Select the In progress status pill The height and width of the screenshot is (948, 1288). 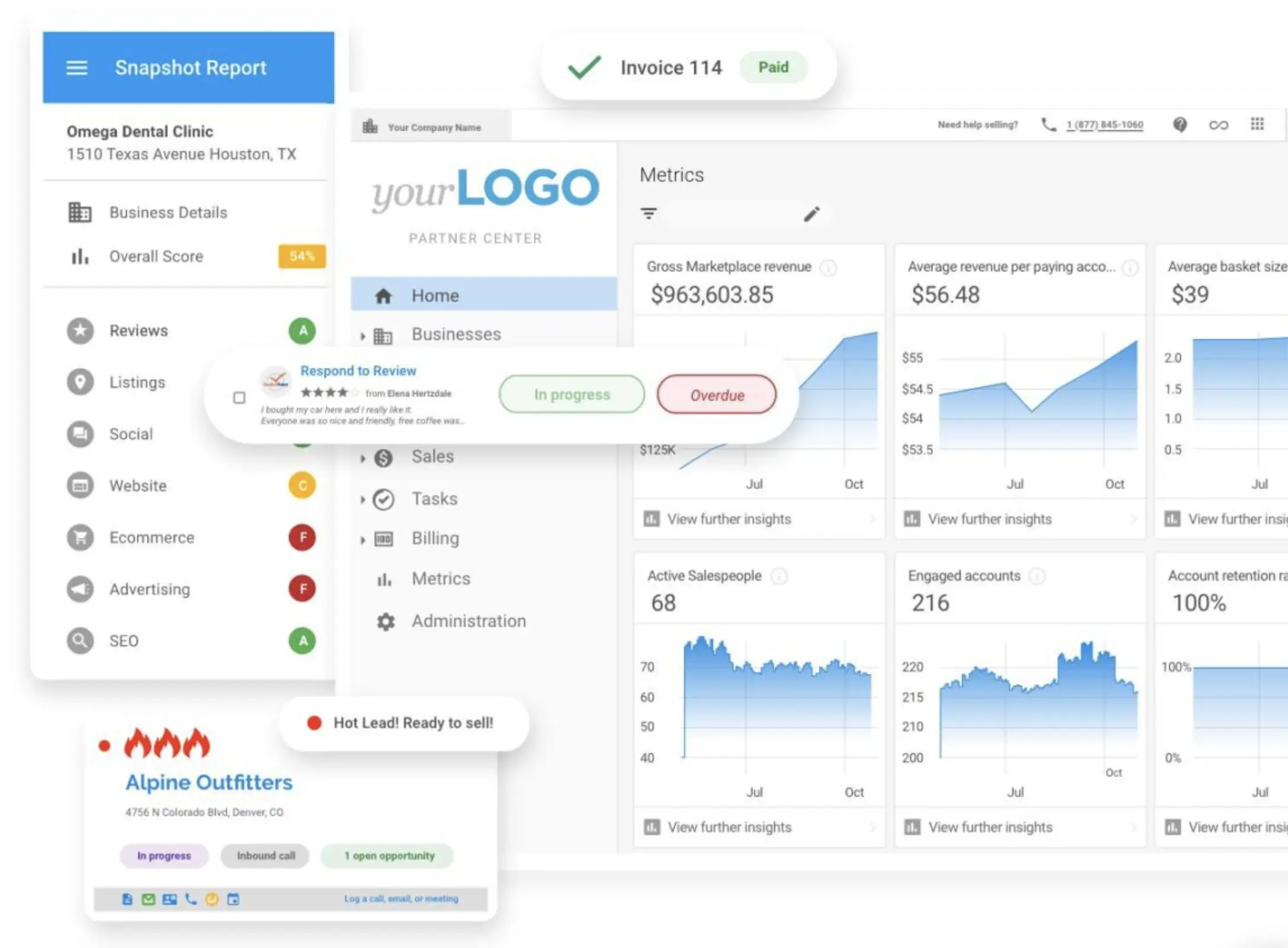[x=571, y=395]
